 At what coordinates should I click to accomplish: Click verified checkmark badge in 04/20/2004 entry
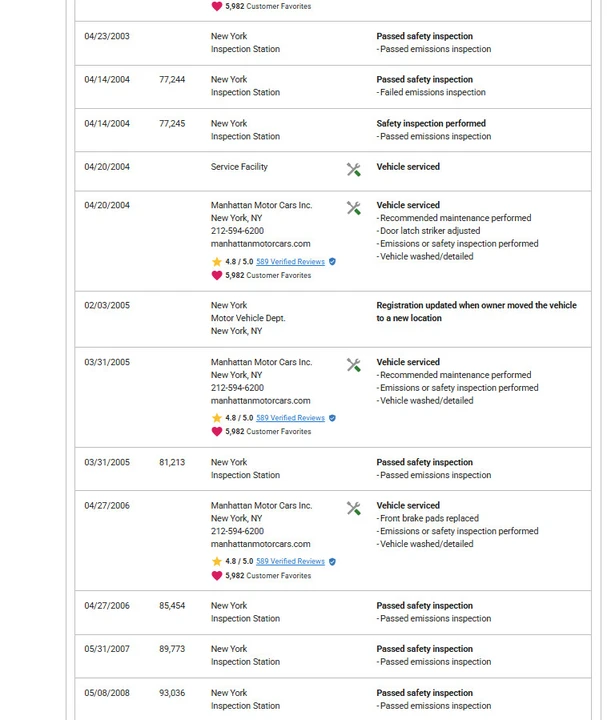pyautogui.click(x=332, y=261)
